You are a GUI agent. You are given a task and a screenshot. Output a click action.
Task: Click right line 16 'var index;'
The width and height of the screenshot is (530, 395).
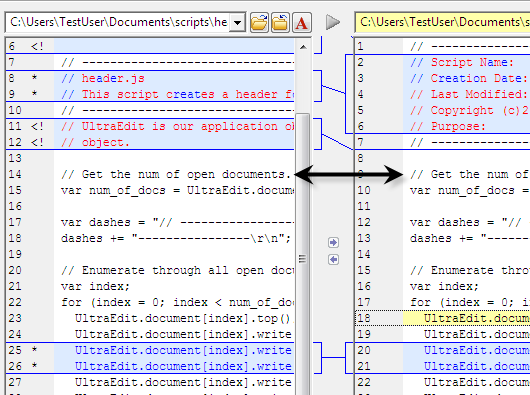(x=444, y=287)
